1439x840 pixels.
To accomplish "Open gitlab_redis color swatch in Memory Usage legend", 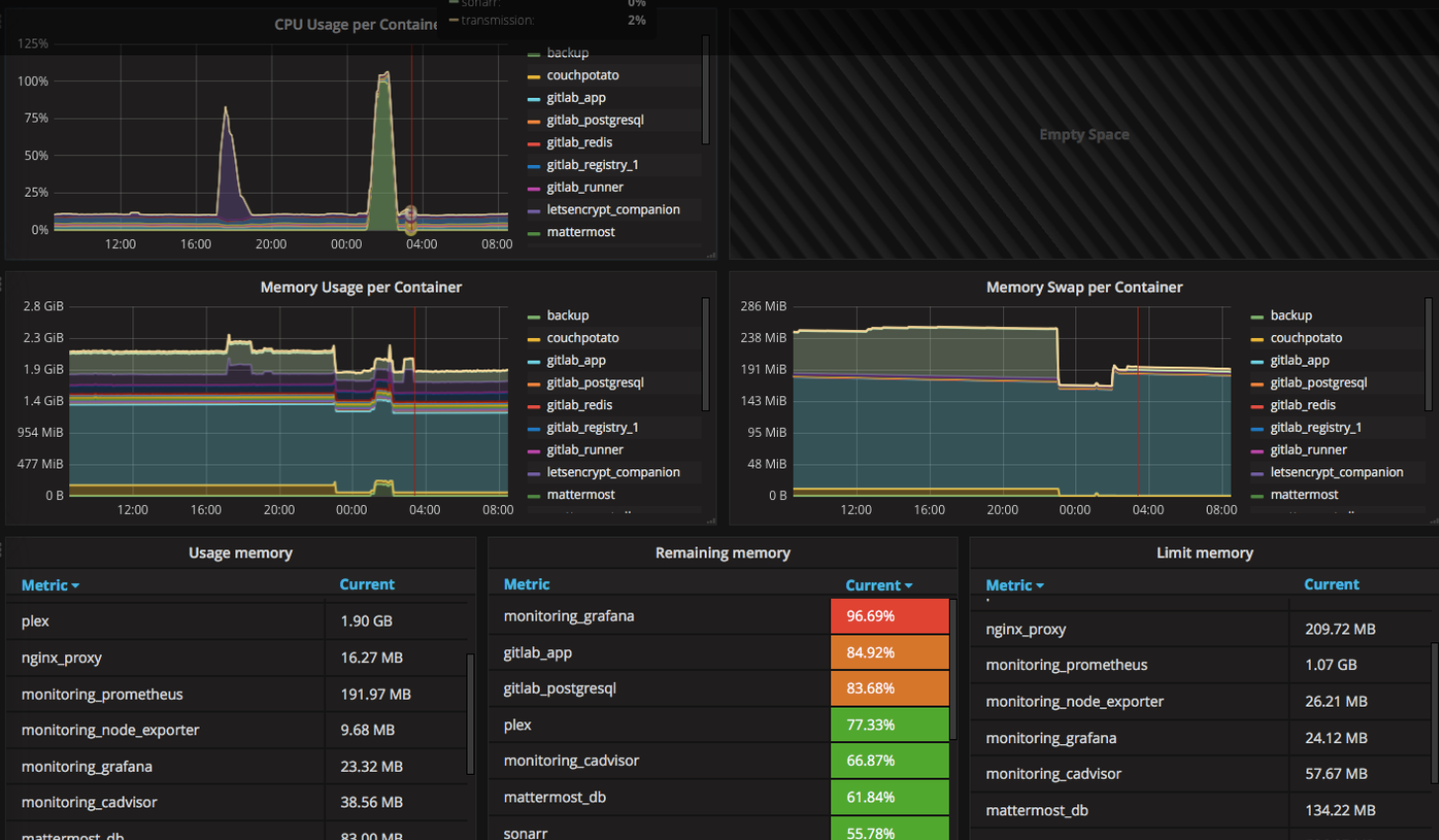I will click(x=534, y=407).
